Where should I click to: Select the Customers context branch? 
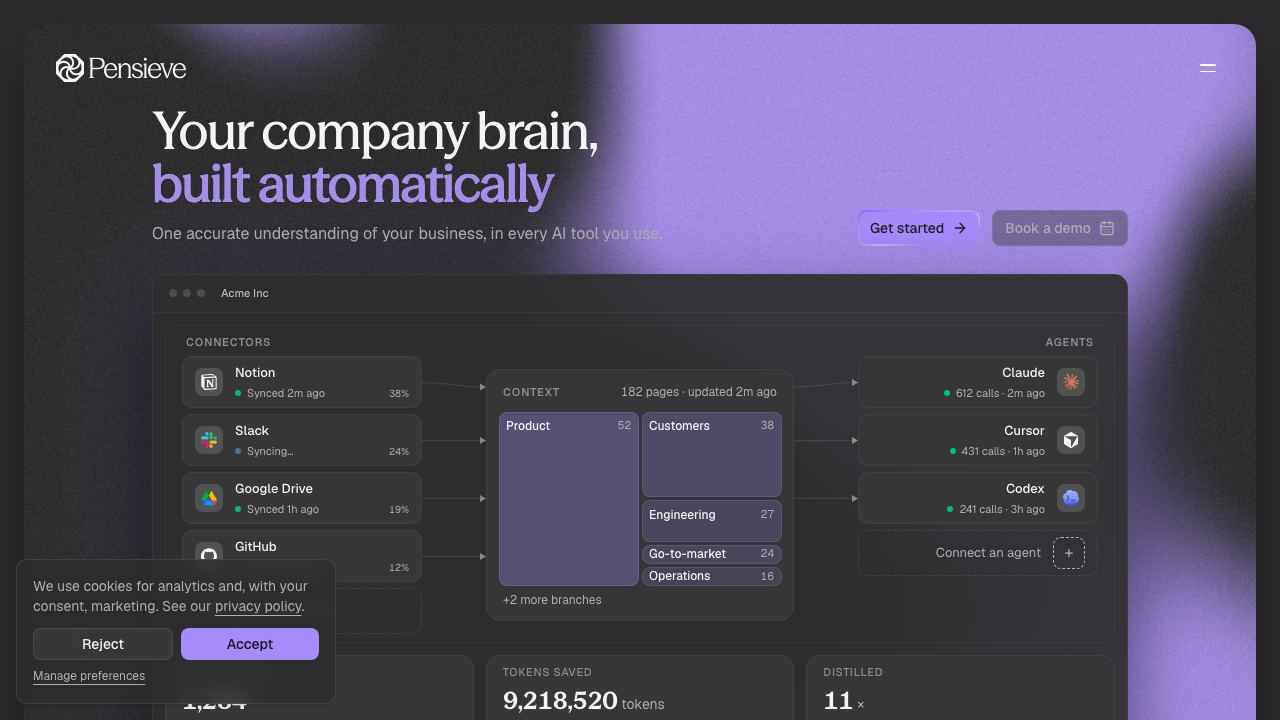coord(712,455)
